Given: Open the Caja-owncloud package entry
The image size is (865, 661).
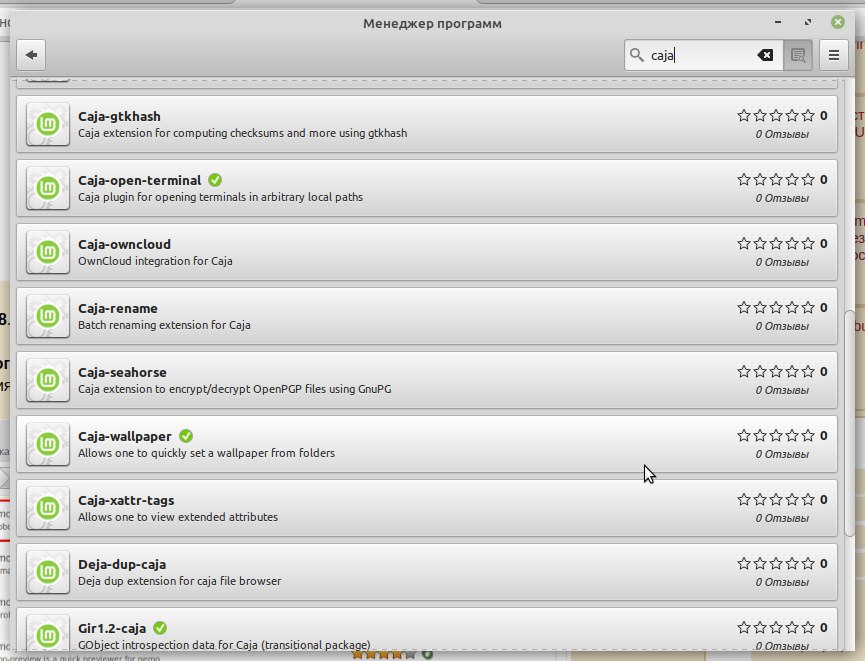Looking at the screenshot, I should [426, 252].
